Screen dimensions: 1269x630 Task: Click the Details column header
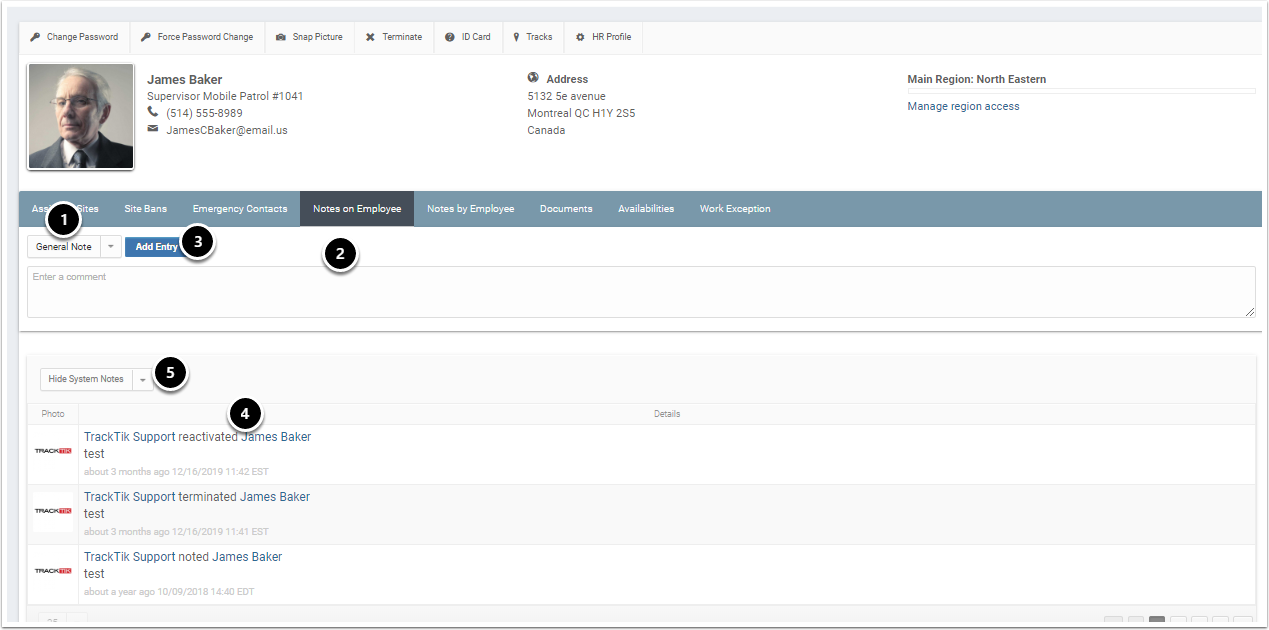click(667, 414)
